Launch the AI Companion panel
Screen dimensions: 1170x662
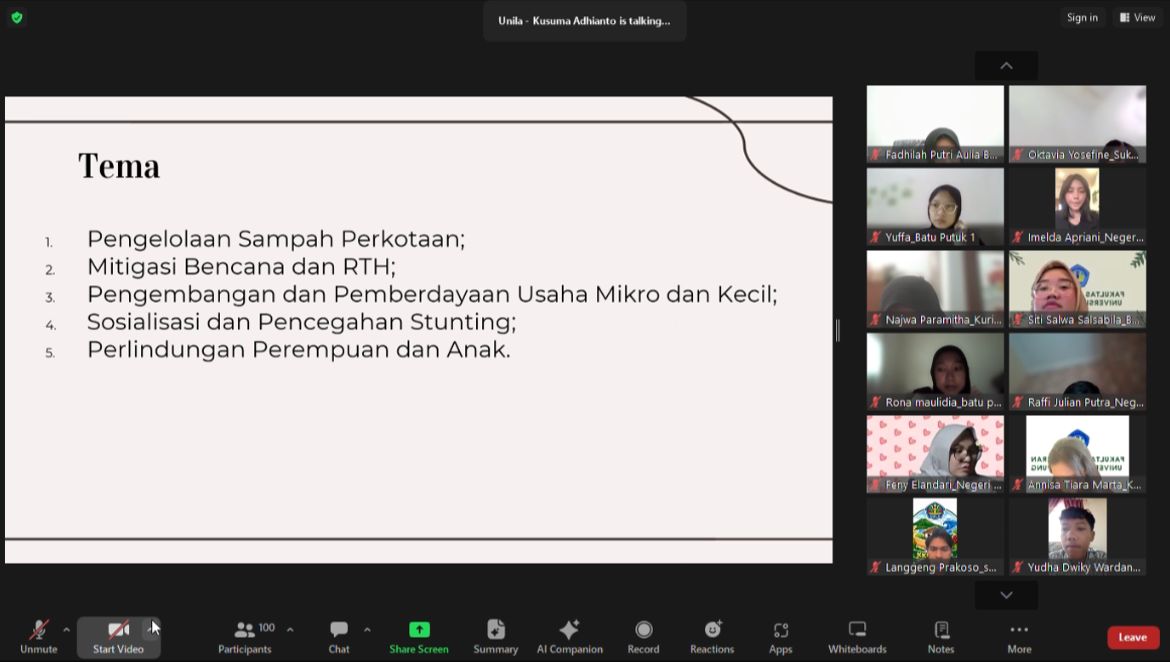point(569,636)
